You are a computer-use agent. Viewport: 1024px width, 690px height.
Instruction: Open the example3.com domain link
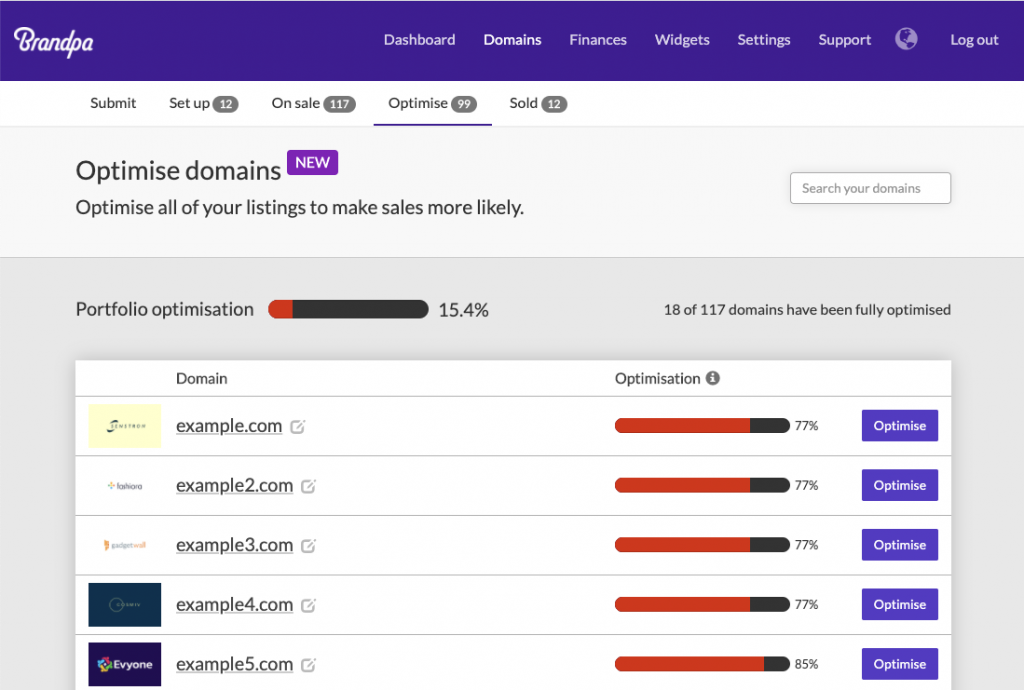coord(234,544)
